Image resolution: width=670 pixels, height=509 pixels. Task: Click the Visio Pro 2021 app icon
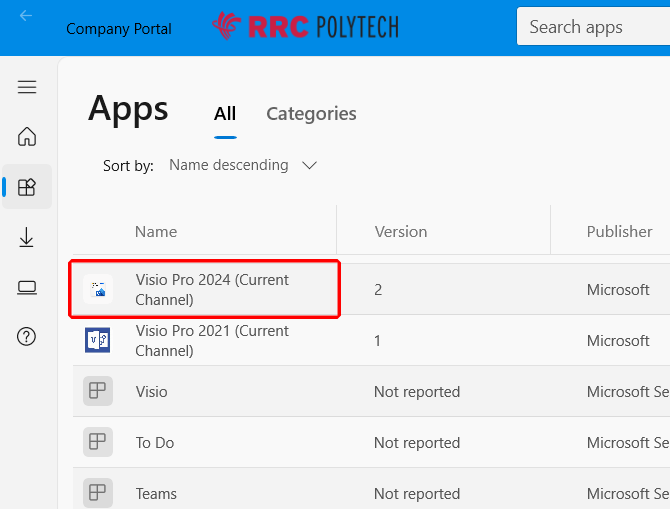(98, 340)
